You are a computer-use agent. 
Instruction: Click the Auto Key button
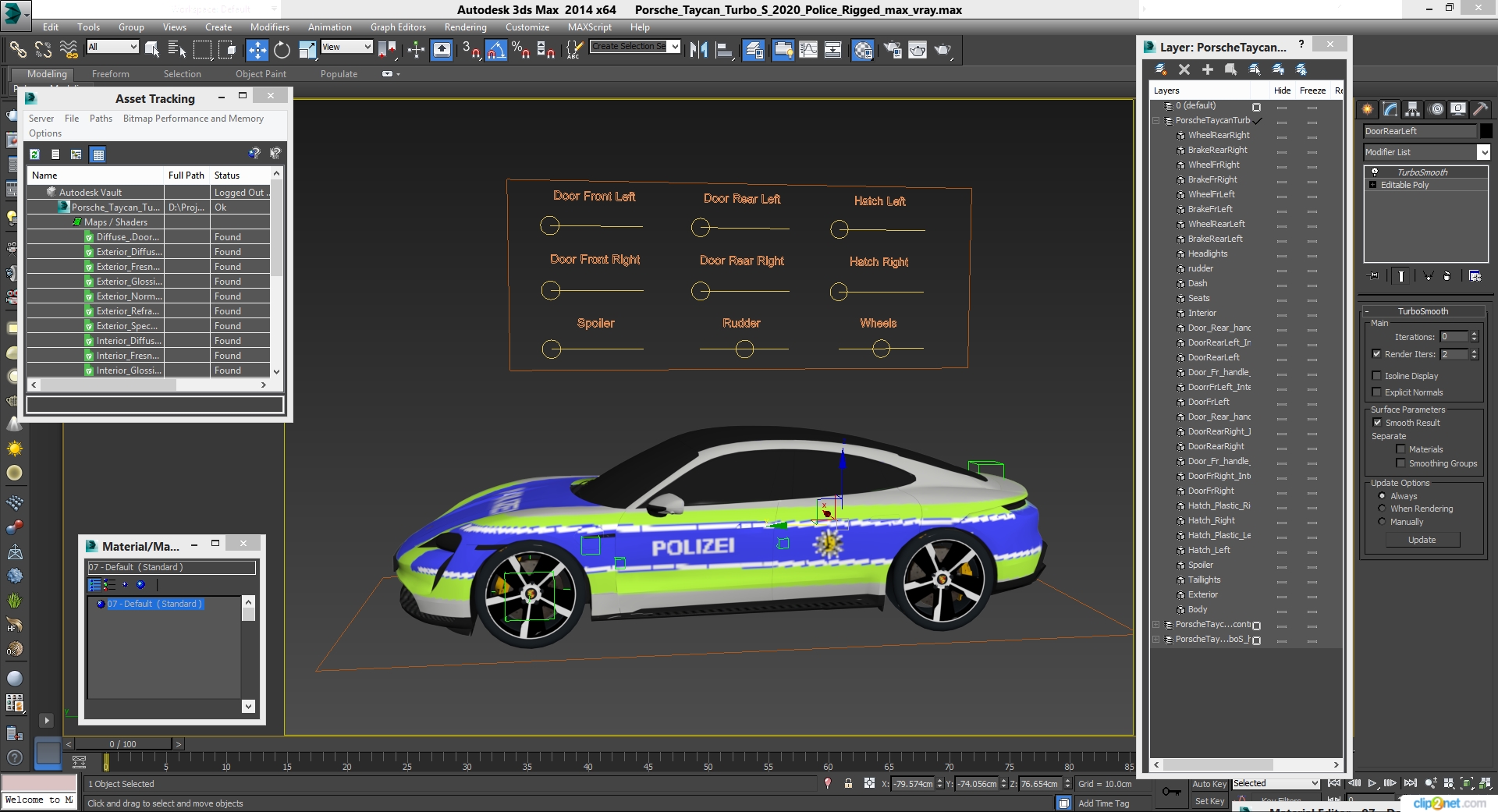coord(1209,784)
